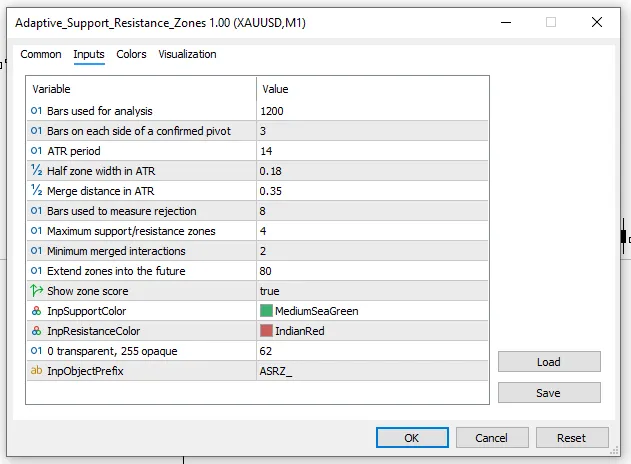Viewport: 631px width, 464px height.
Task: Select the 'Extend zones into the future' label
Action: point(116,271)
